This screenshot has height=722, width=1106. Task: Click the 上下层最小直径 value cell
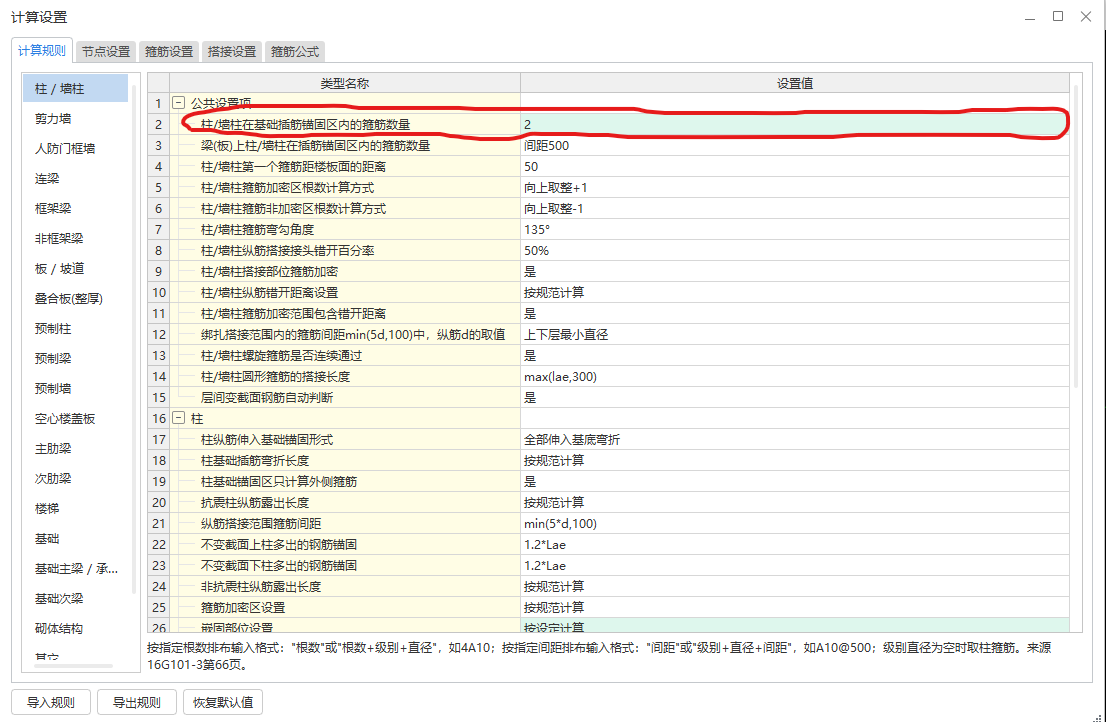(x=795, y=334)
